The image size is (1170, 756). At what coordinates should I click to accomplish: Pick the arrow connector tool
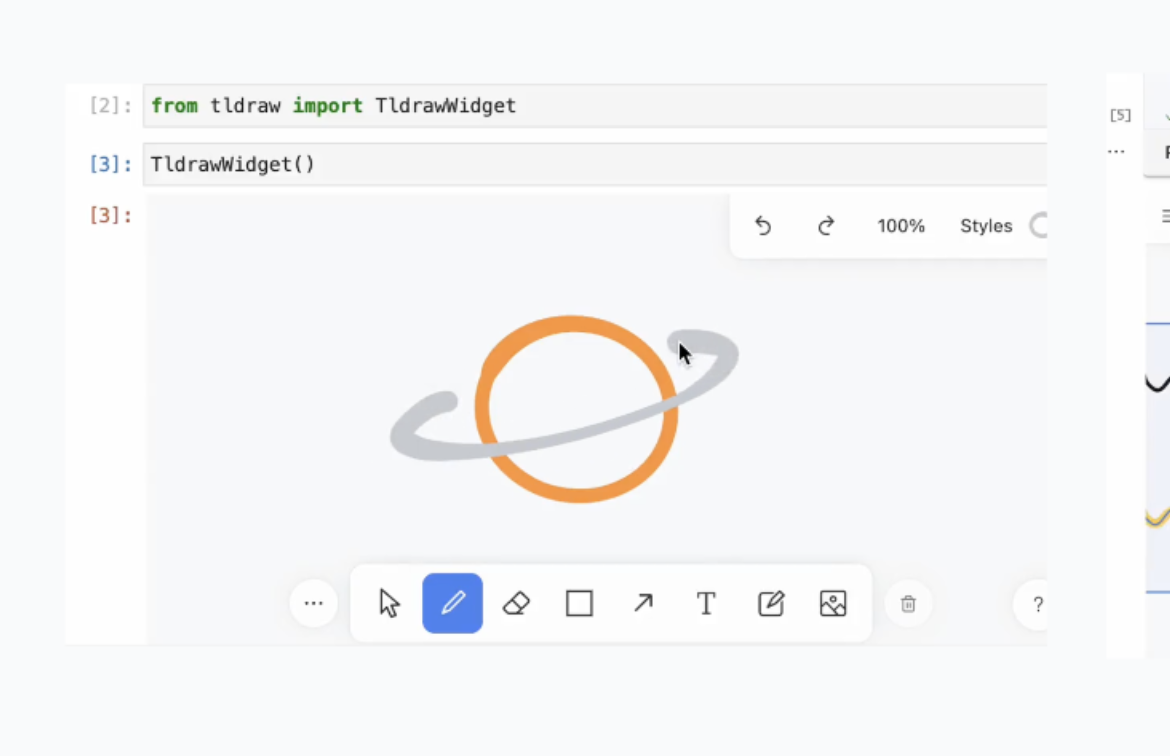click(642, 603)
